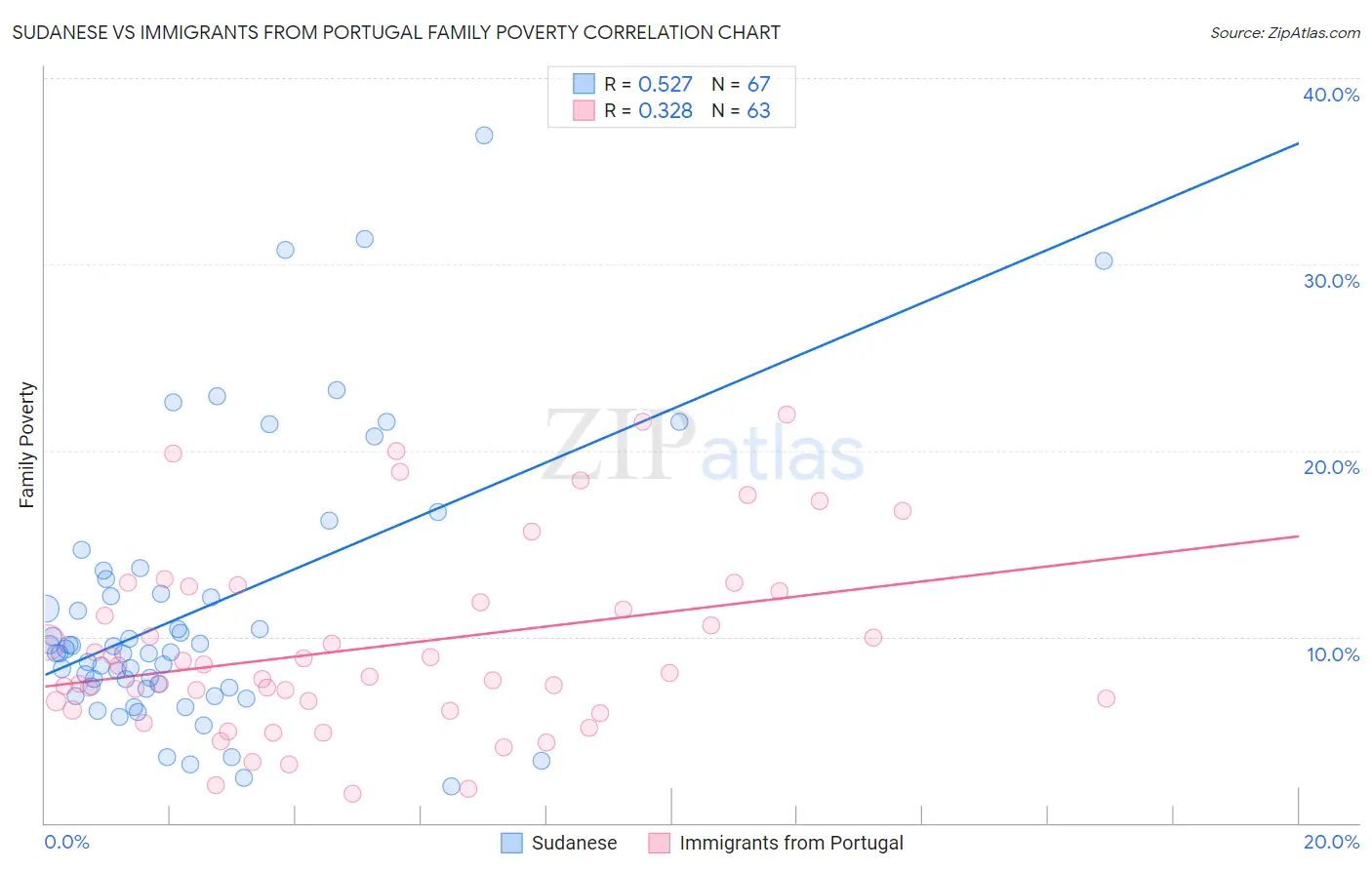This screenshot has width=1372, height=870.
Task: Click the 0.0% x-axis label
Action: [66, 842]
